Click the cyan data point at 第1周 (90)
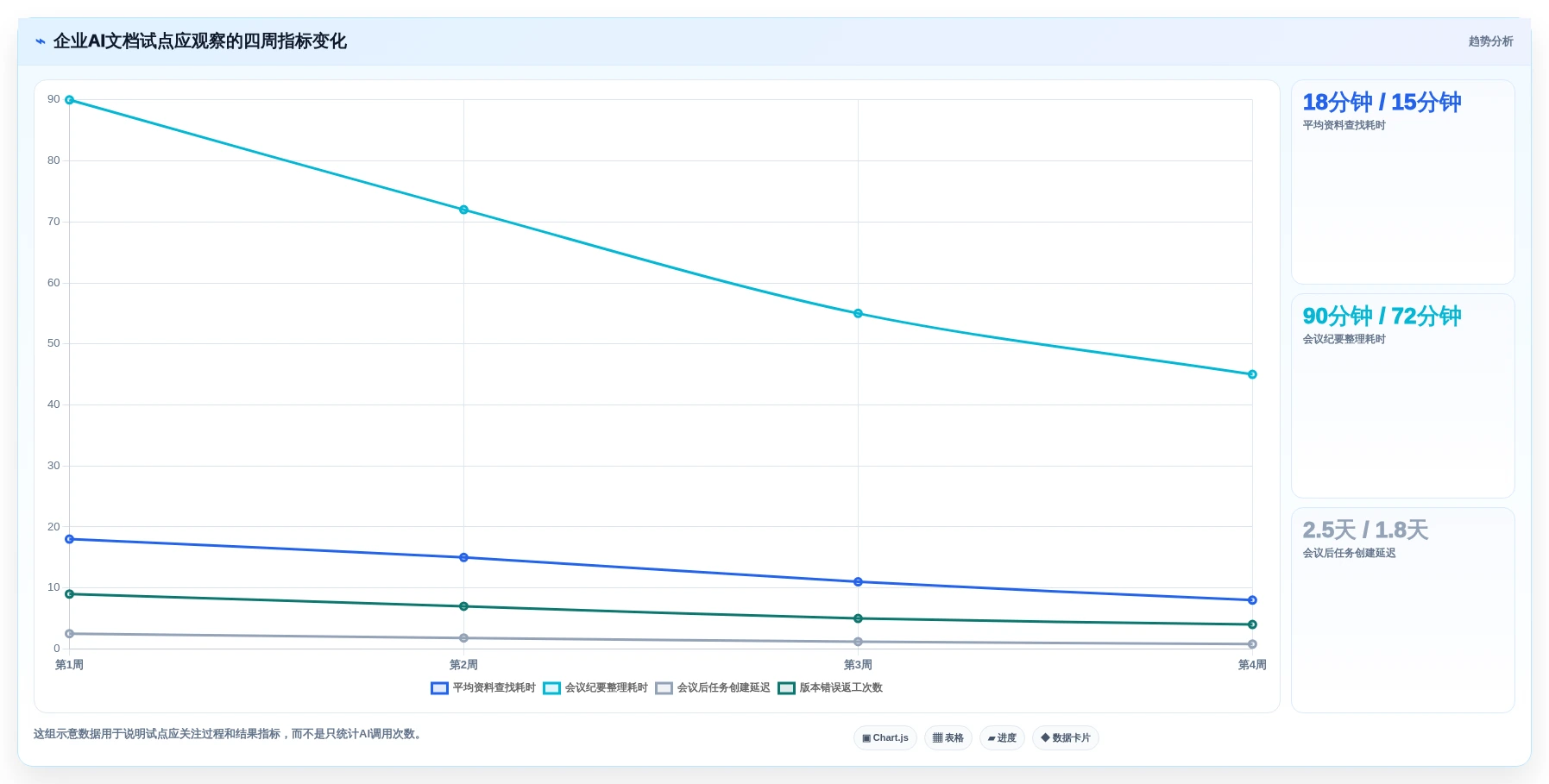Image resolution: width=1549 pixels, height=784 pixels. tap(70, 100)
